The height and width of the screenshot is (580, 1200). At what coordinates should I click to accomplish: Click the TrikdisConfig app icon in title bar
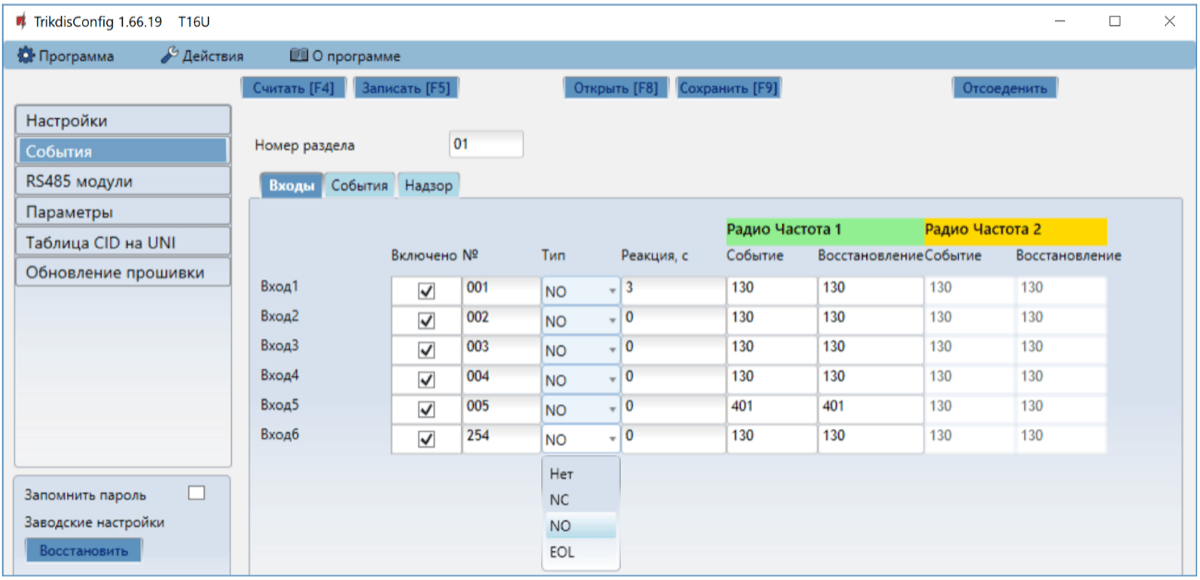[x=20, y=21]
